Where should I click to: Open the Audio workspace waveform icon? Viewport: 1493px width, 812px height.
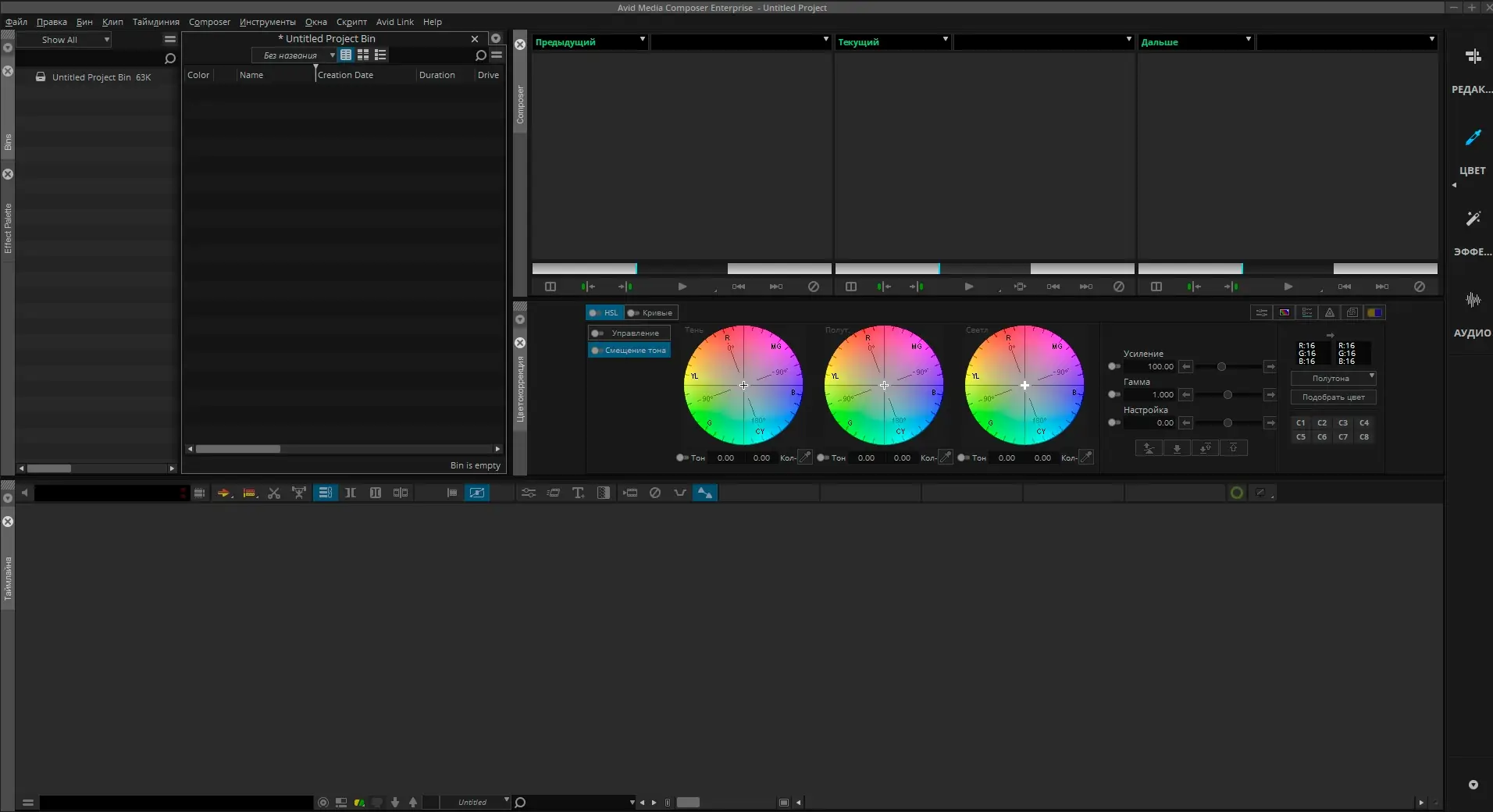tap(1473, 300)
